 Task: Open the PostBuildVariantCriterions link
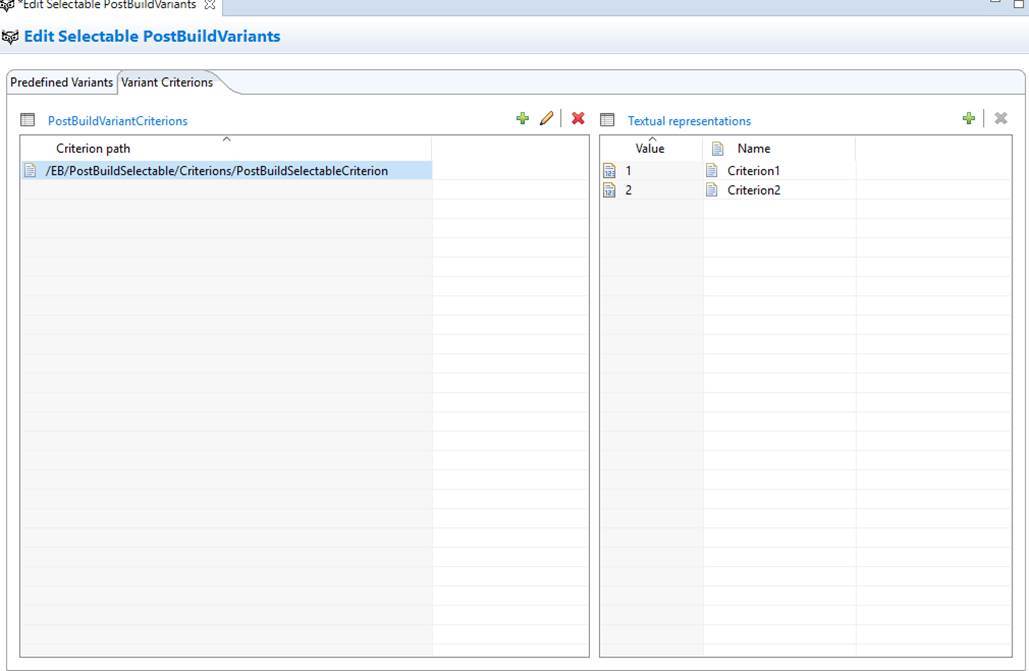(x=118, y=120)
